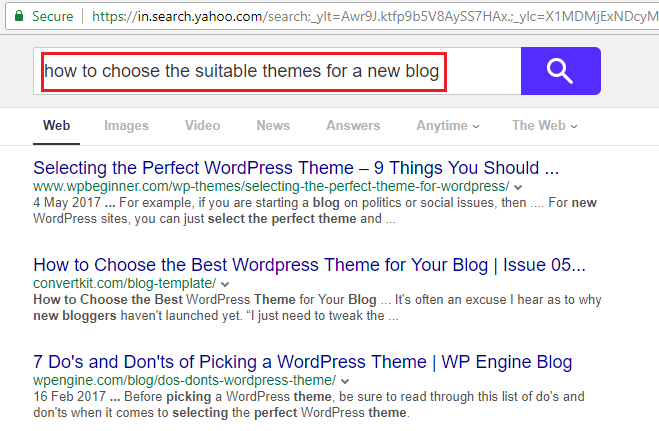Click inside the Yahoo search query field
659x431 pixels.
coord(277,71)
